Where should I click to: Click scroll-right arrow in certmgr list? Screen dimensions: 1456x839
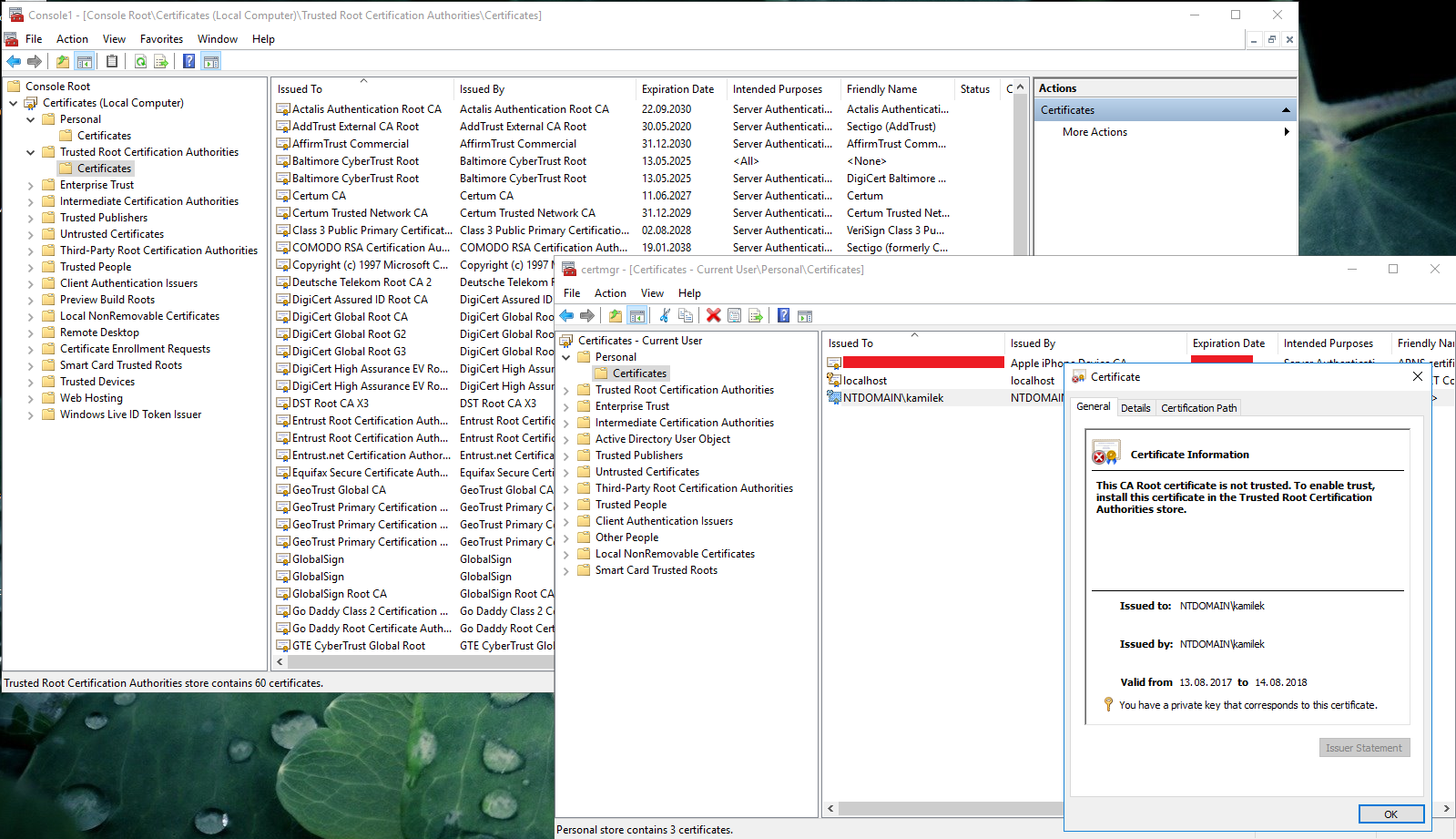pyautogui.click(x=1446, y=809)
